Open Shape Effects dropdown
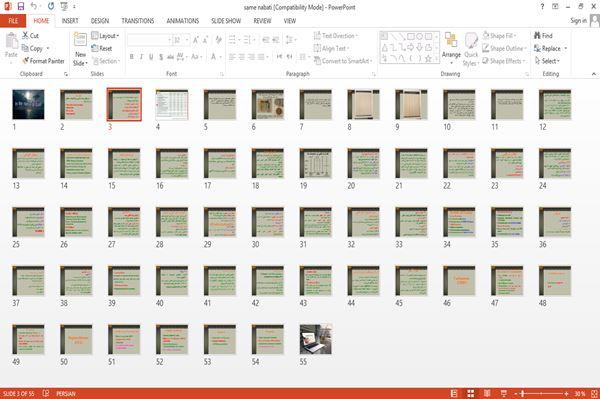Screen dimensions: 600x399 point(504,61)
